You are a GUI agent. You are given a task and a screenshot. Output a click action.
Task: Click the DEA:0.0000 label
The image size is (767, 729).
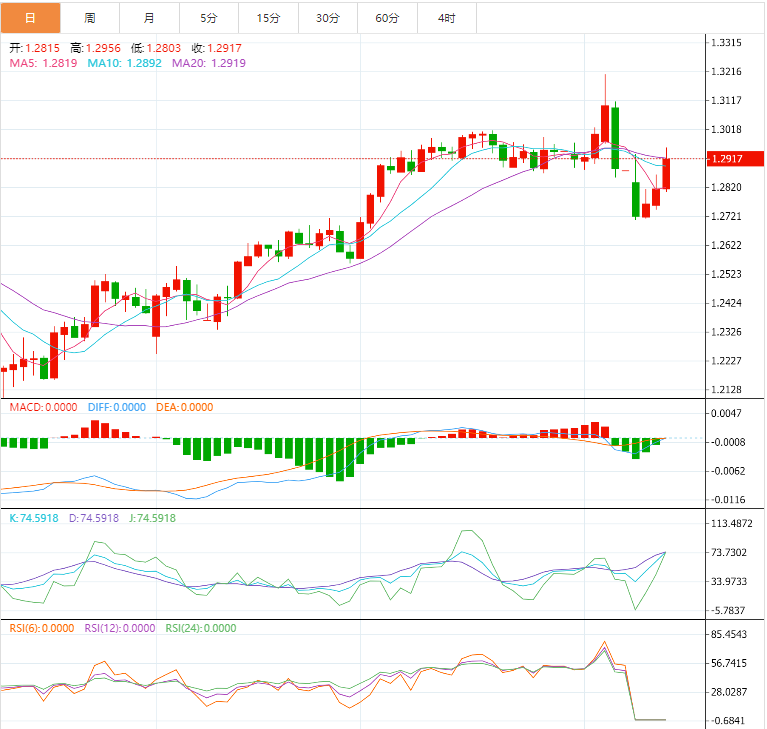click(x=185, y=407)
